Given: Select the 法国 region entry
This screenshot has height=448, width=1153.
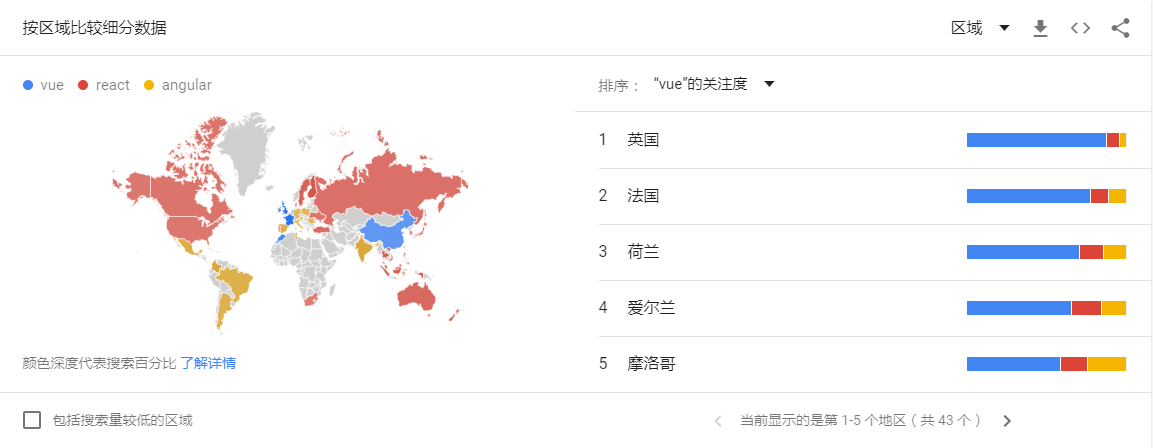Looking at the screenshot, I should [862, 196].
